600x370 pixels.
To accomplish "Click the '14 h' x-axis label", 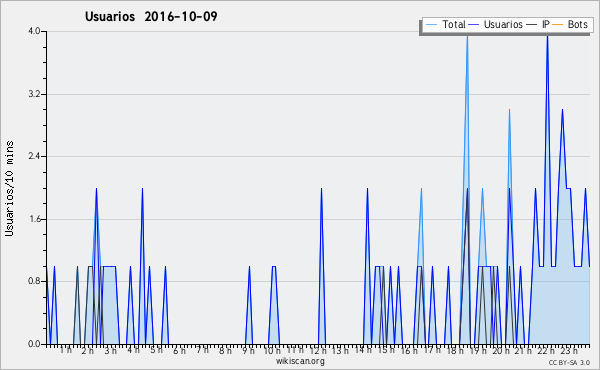I will tap(363, 350).
